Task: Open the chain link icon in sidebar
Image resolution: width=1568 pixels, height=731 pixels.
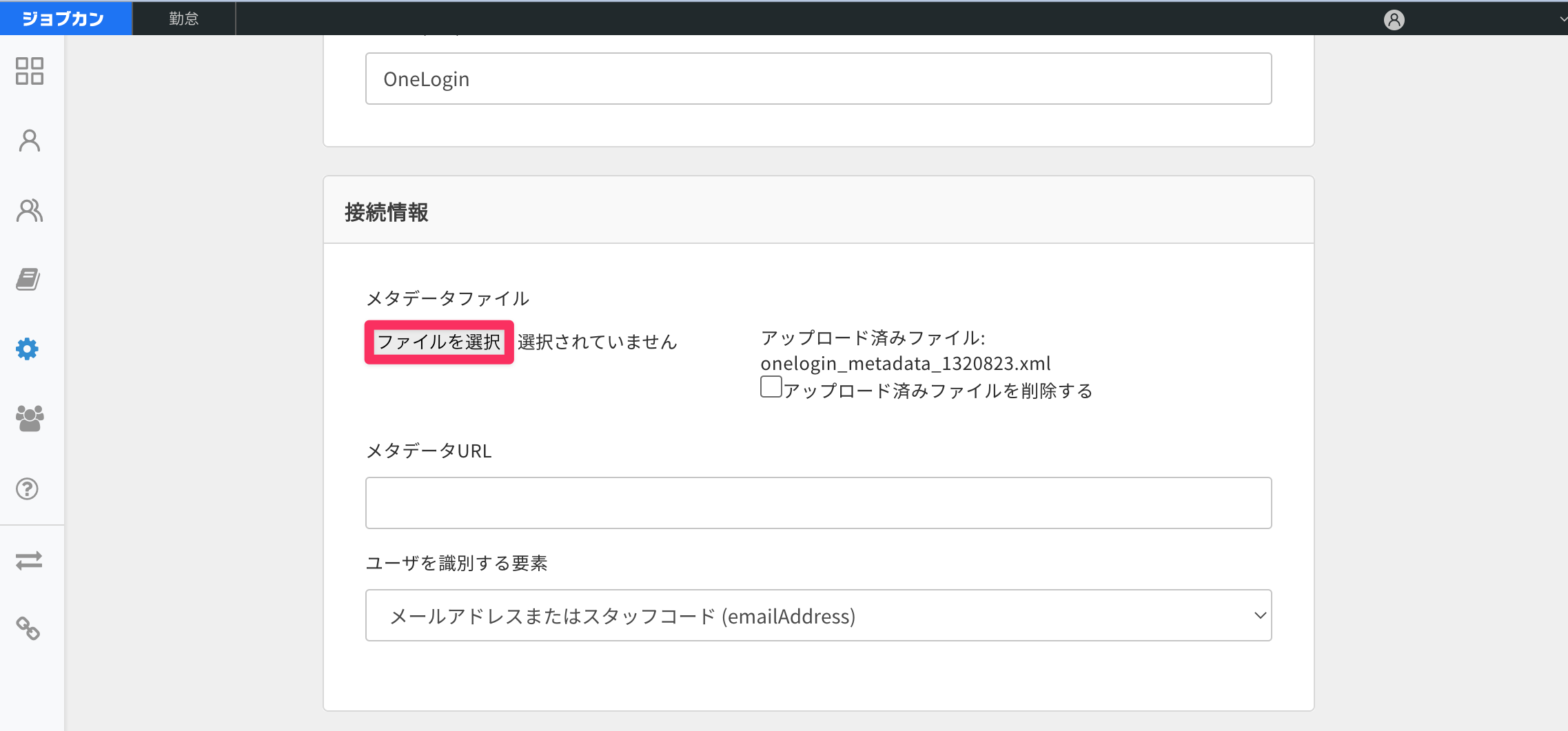Action: pos(28,628)
